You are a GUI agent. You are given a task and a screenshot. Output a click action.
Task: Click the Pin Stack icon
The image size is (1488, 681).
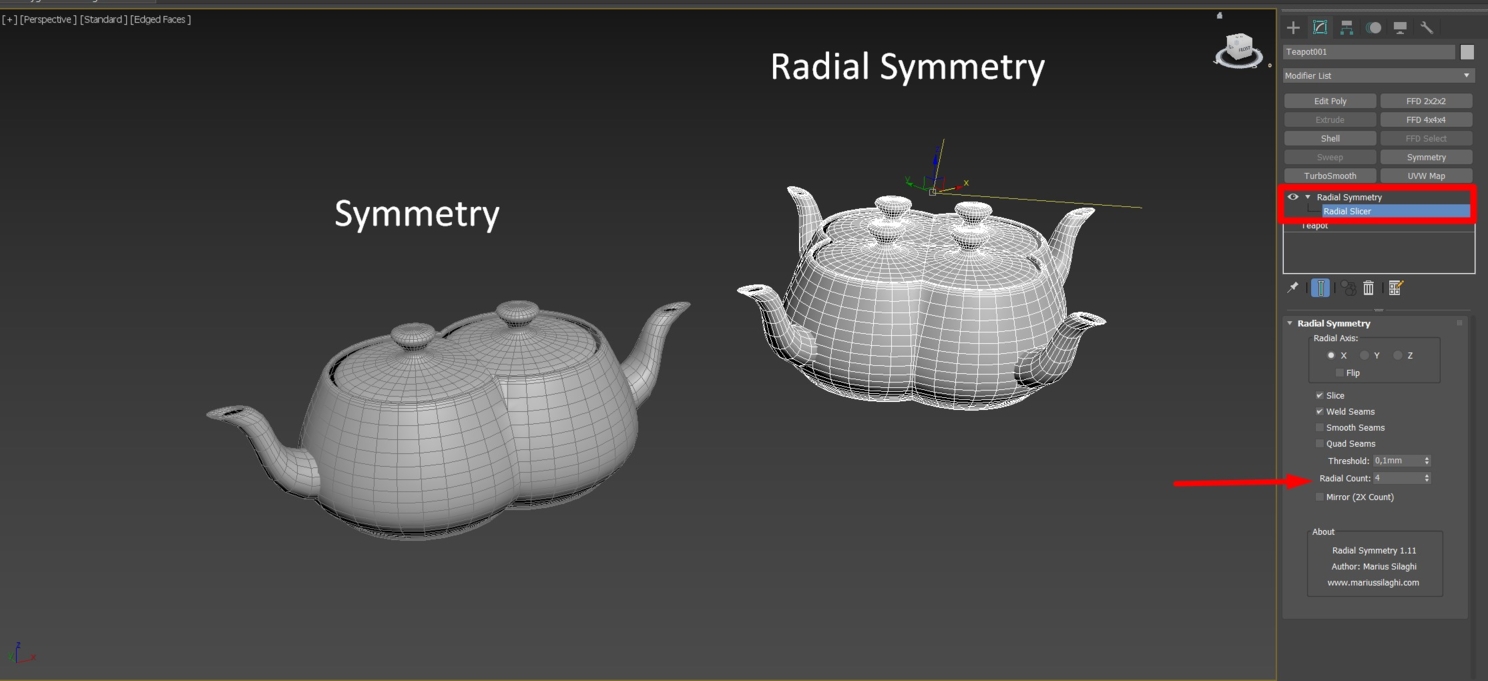[x=1292, y=288]
